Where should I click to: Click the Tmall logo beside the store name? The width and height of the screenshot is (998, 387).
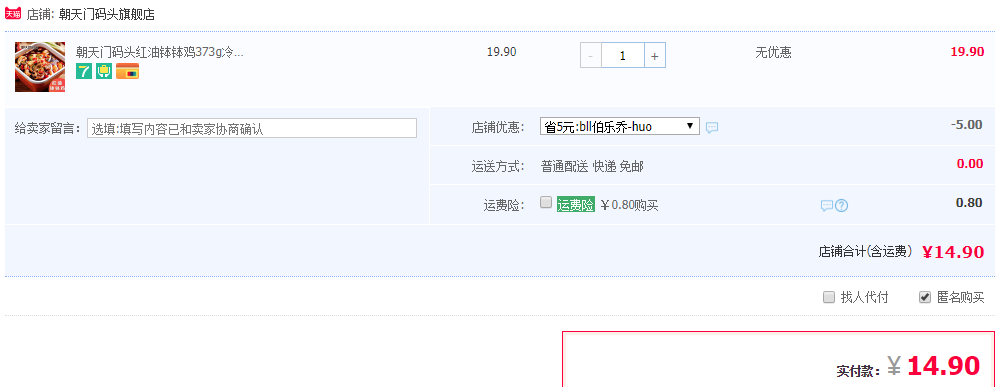(13, 13)
